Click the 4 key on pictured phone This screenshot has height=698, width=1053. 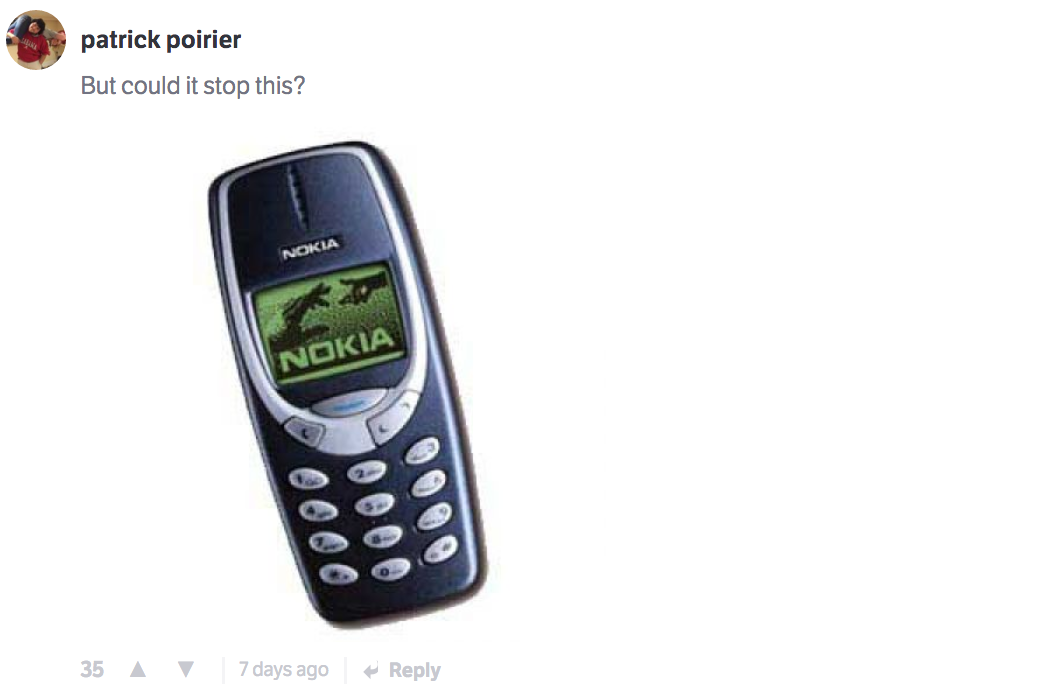point(318,511)
